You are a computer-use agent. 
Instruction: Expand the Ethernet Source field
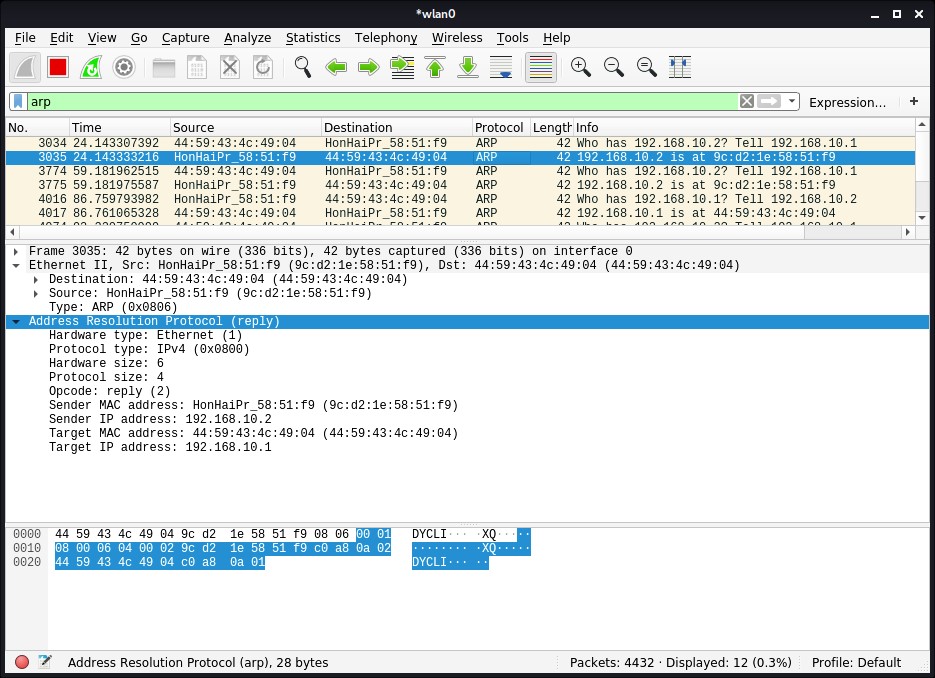[x=36, y=293]
